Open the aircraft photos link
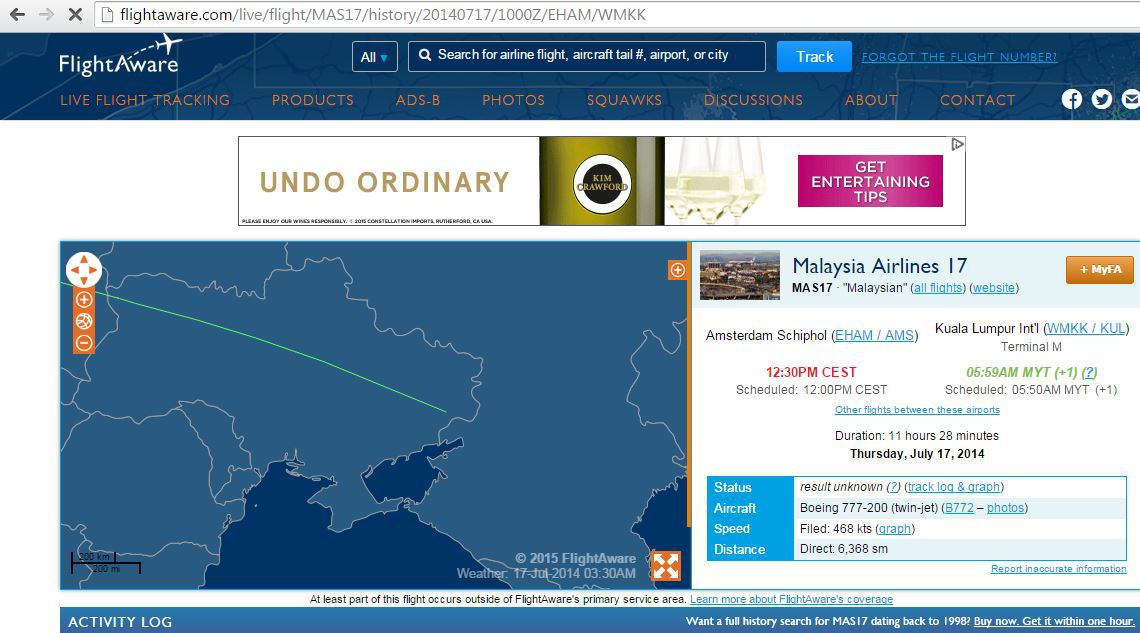This screenshot has height=633, width=1140. coord(1005,508)
